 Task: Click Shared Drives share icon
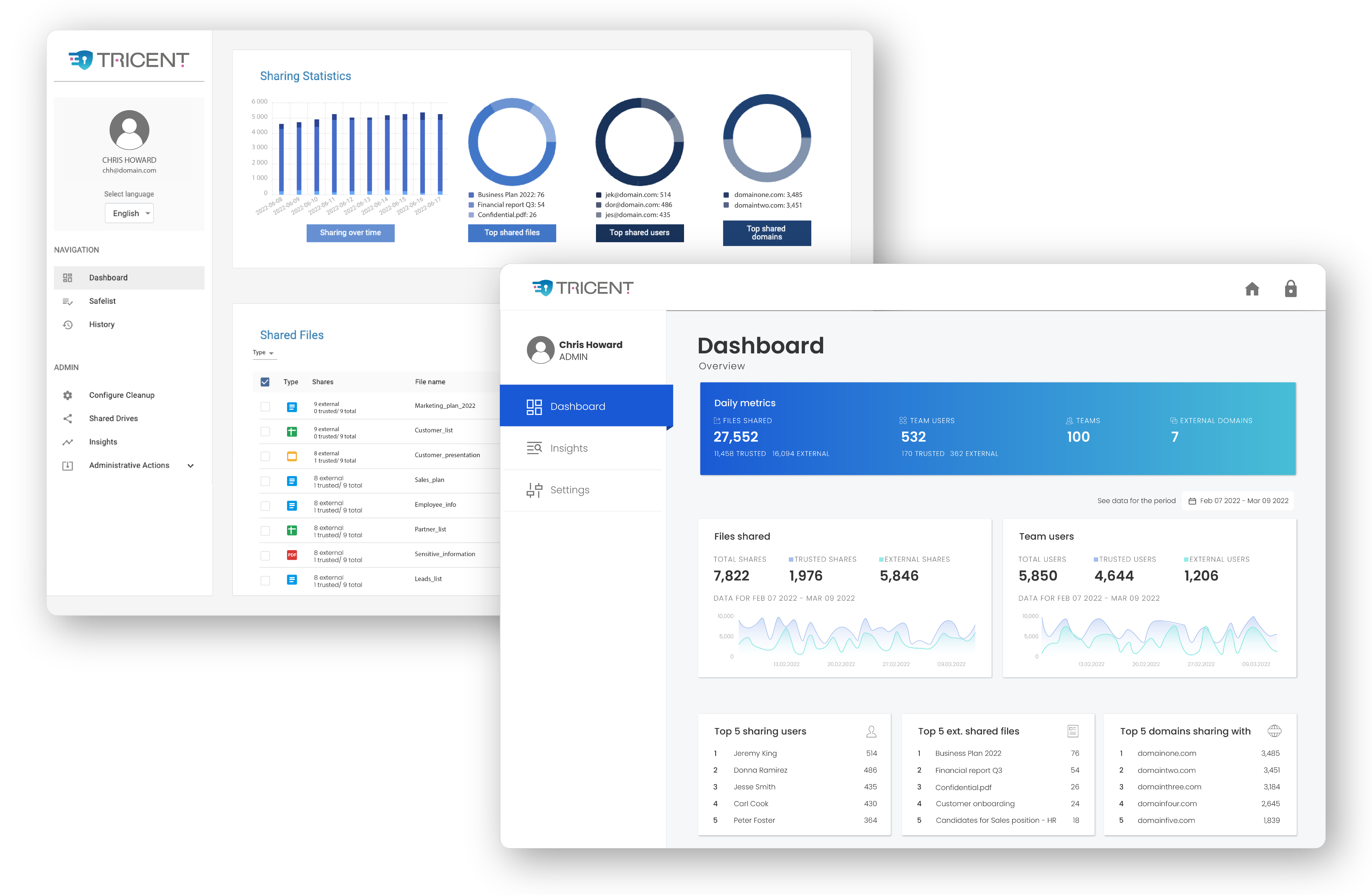[68, 419]
